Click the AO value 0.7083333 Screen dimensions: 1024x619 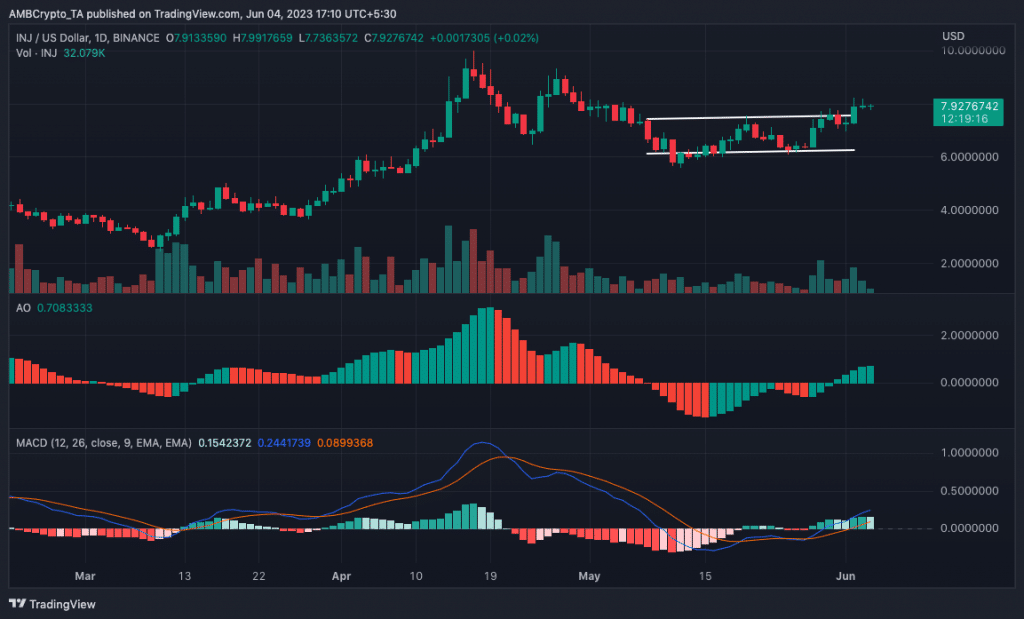65,308
